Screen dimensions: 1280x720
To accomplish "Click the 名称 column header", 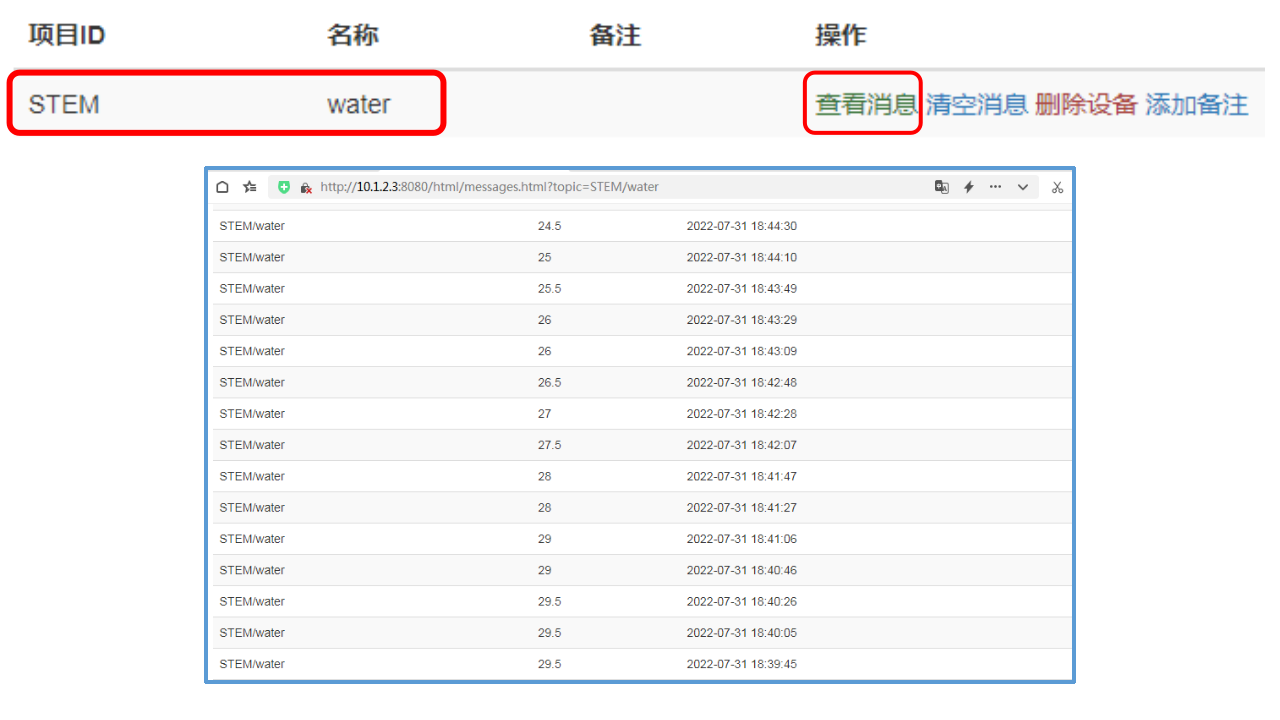I will pos(352,35).
